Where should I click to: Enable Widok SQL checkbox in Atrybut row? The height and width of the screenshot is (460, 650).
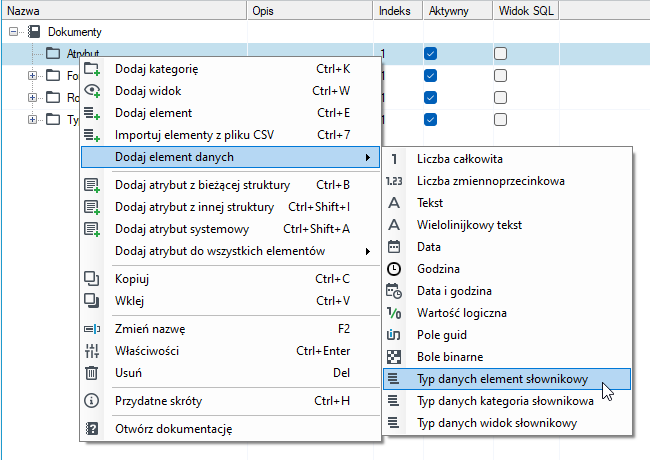click(x=500, y=53)
